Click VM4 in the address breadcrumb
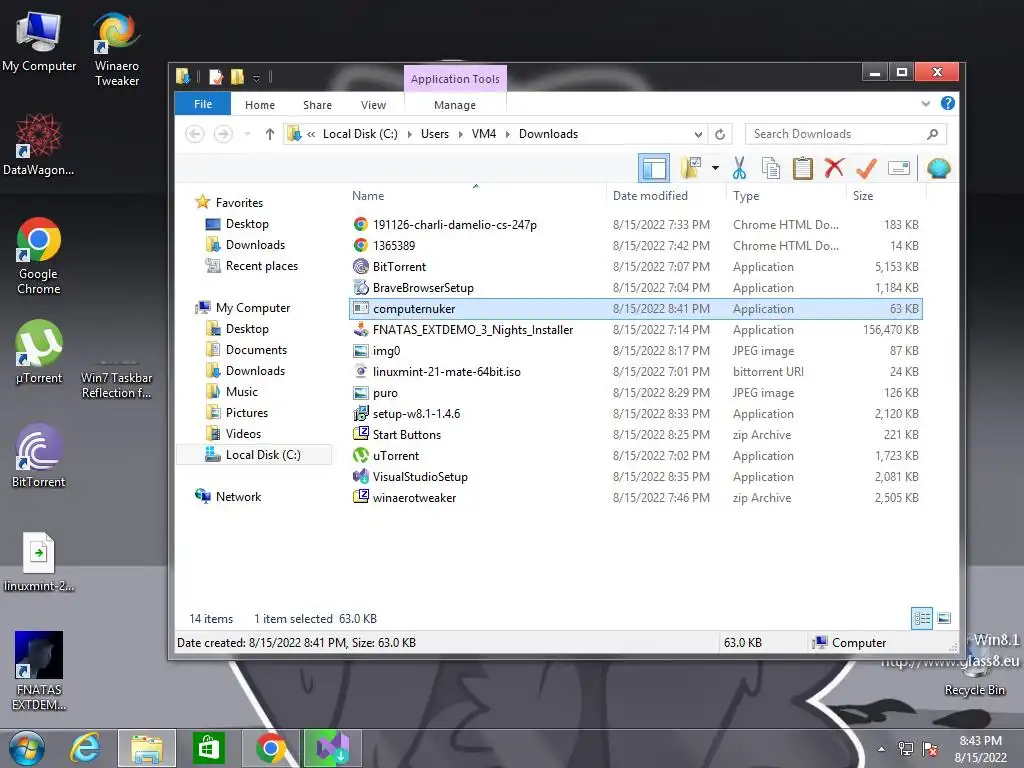The image size is (1024, 768). pos(484,134)
